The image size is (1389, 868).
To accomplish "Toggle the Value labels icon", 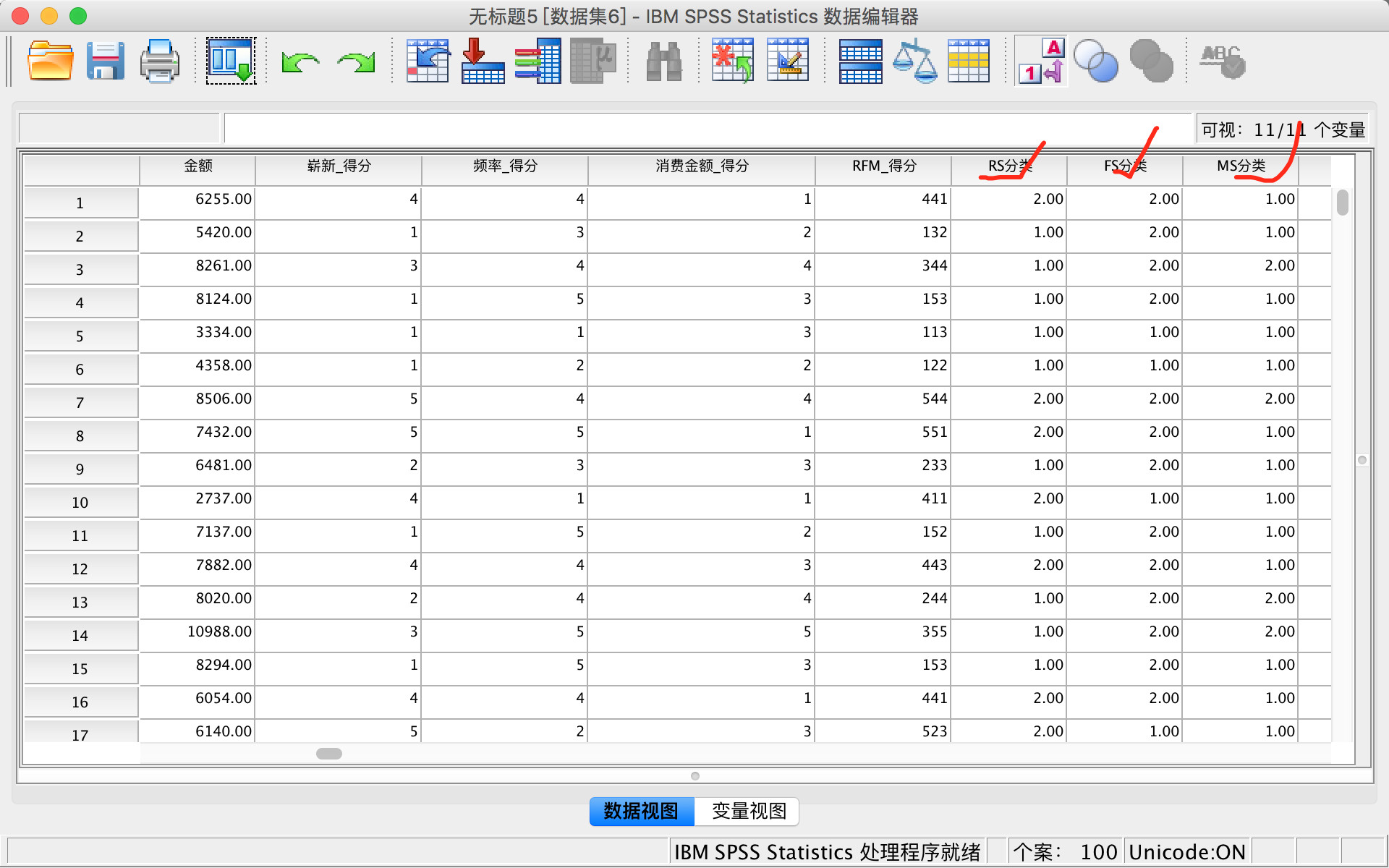I will pos(1041,61).
